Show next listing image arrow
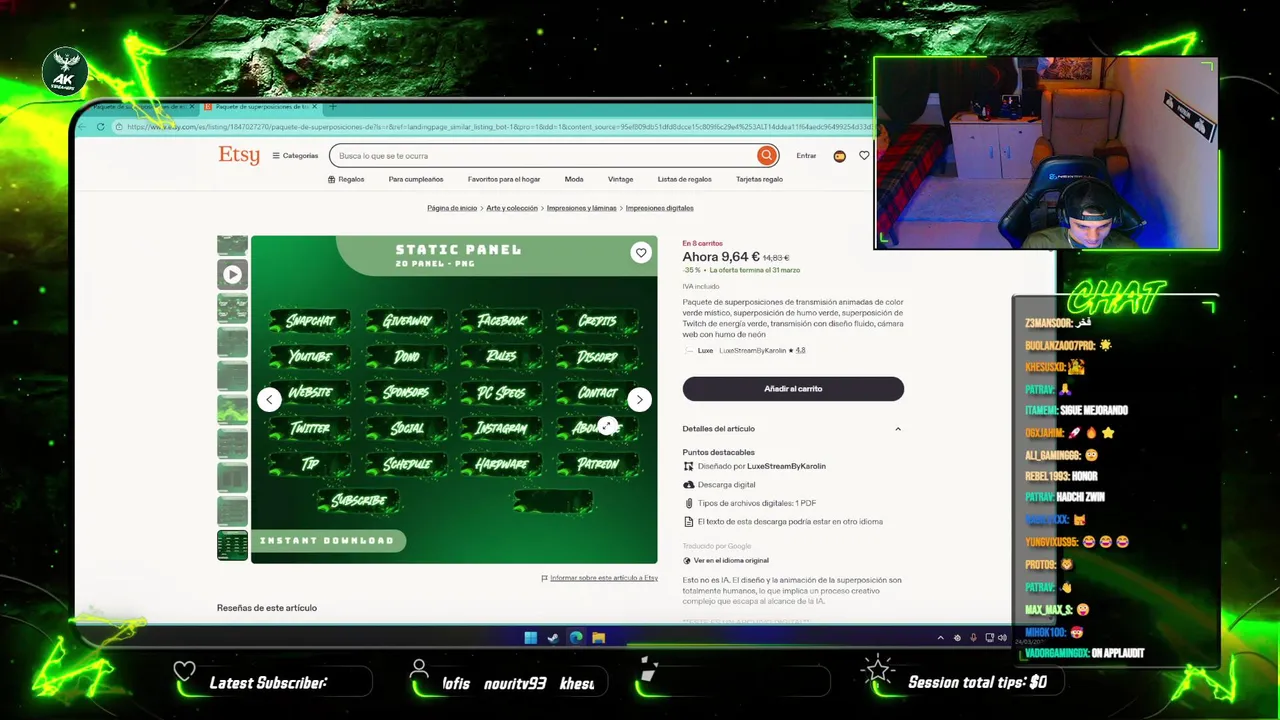Viewport: 1280px width, 720px height. click(x=640, y=400)
